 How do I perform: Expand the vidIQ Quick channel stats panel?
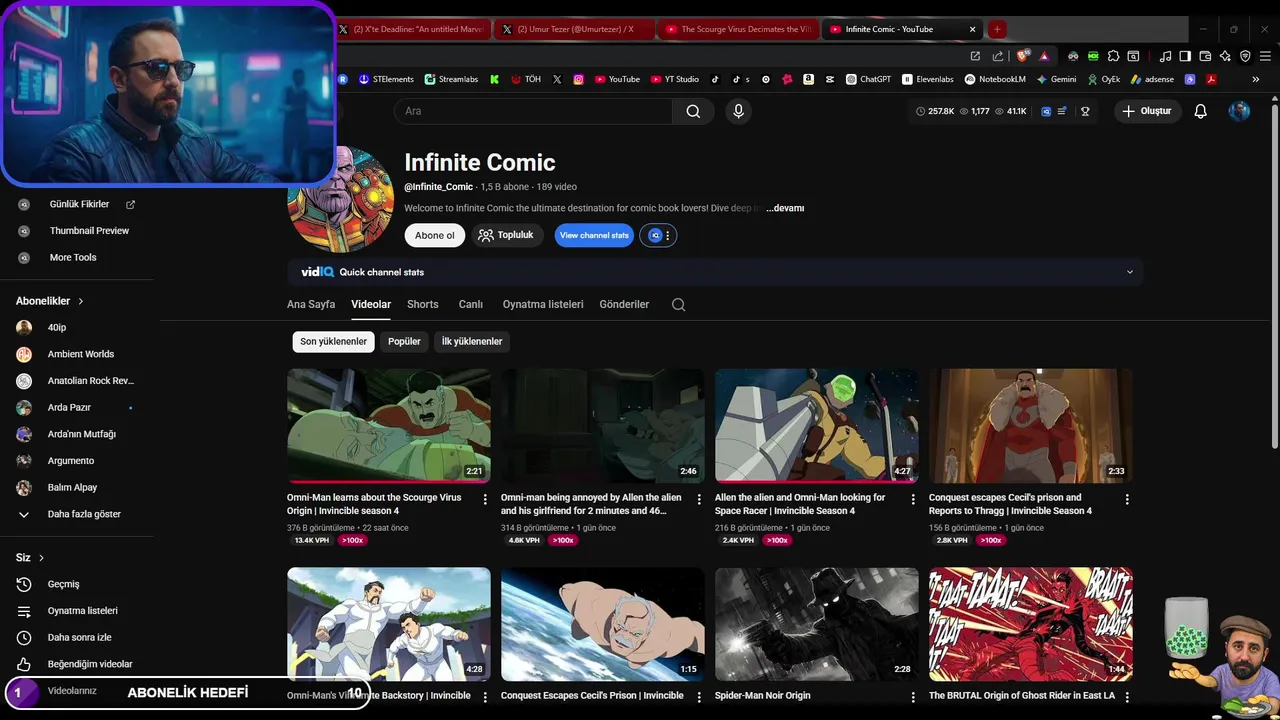[1130, 272]
